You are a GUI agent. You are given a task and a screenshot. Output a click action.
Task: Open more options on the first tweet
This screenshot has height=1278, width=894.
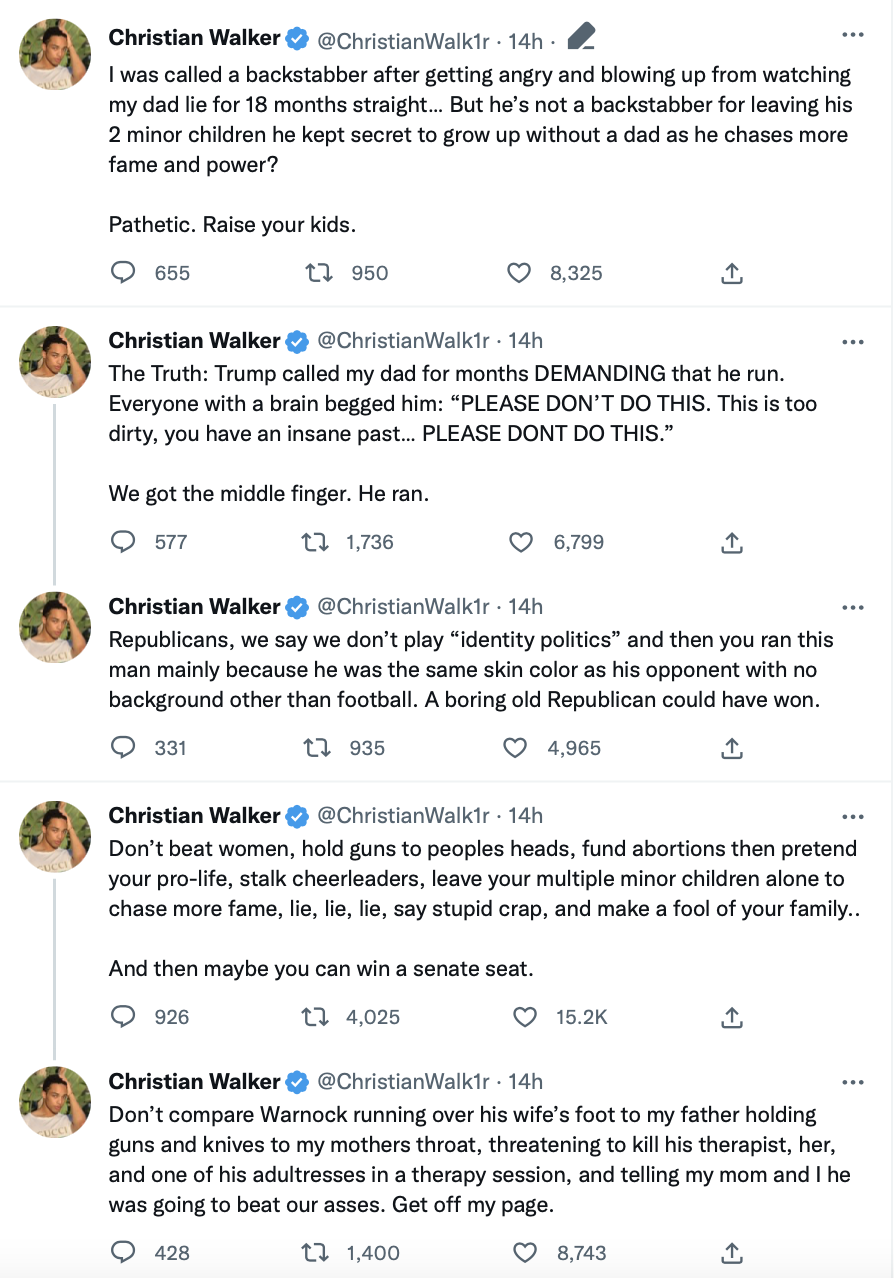coord(852,36)
